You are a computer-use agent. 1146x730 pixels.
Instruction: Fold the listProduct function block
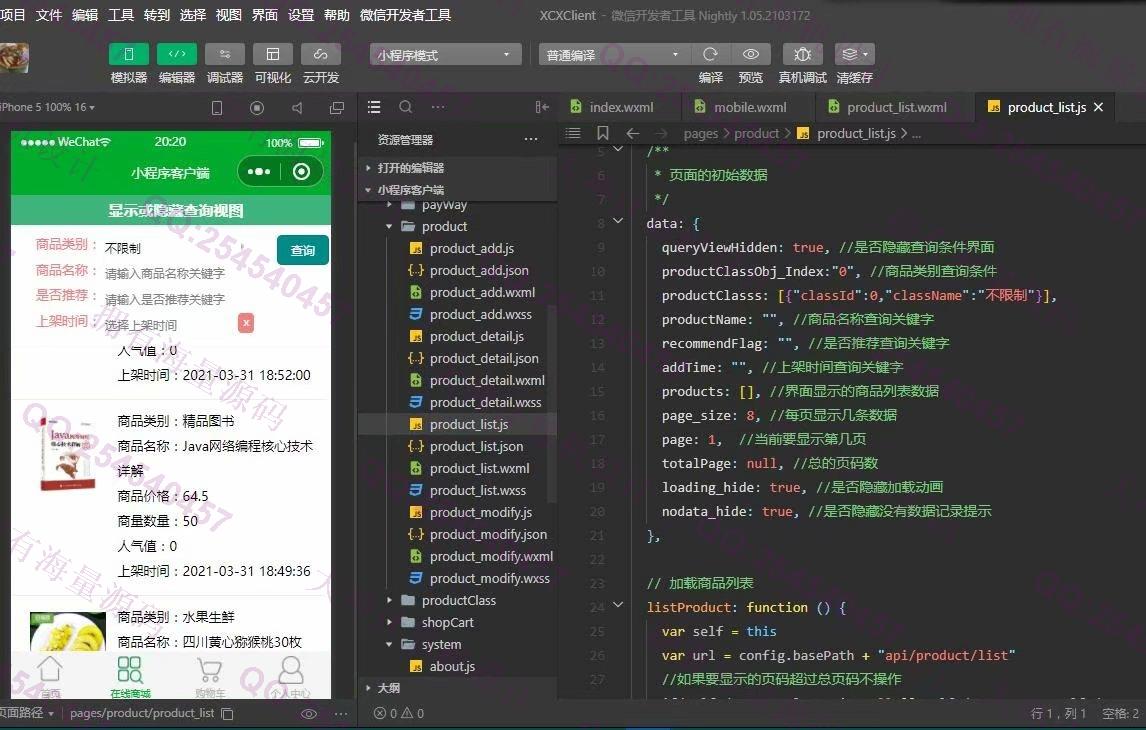(618, 604)
